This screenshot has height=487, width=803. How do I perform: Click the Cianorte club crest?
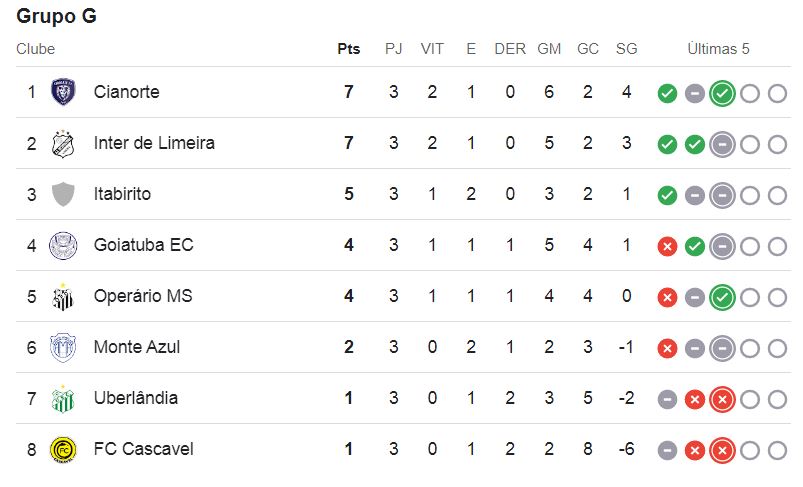pyautogui.click(x=64, y=92)
